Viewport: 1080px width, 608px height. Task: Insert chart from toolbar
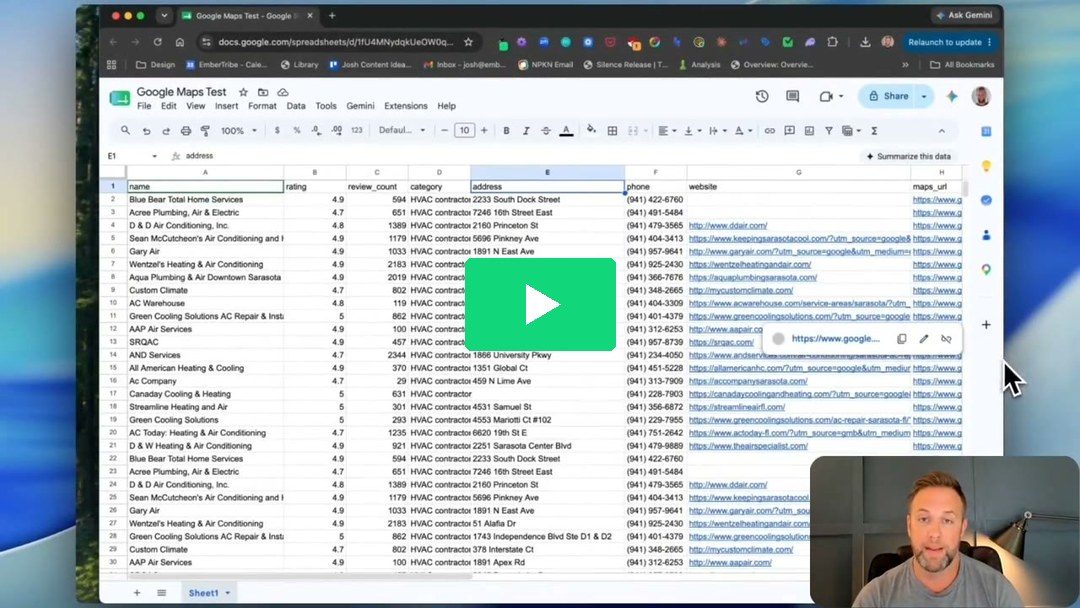[809, 131]
